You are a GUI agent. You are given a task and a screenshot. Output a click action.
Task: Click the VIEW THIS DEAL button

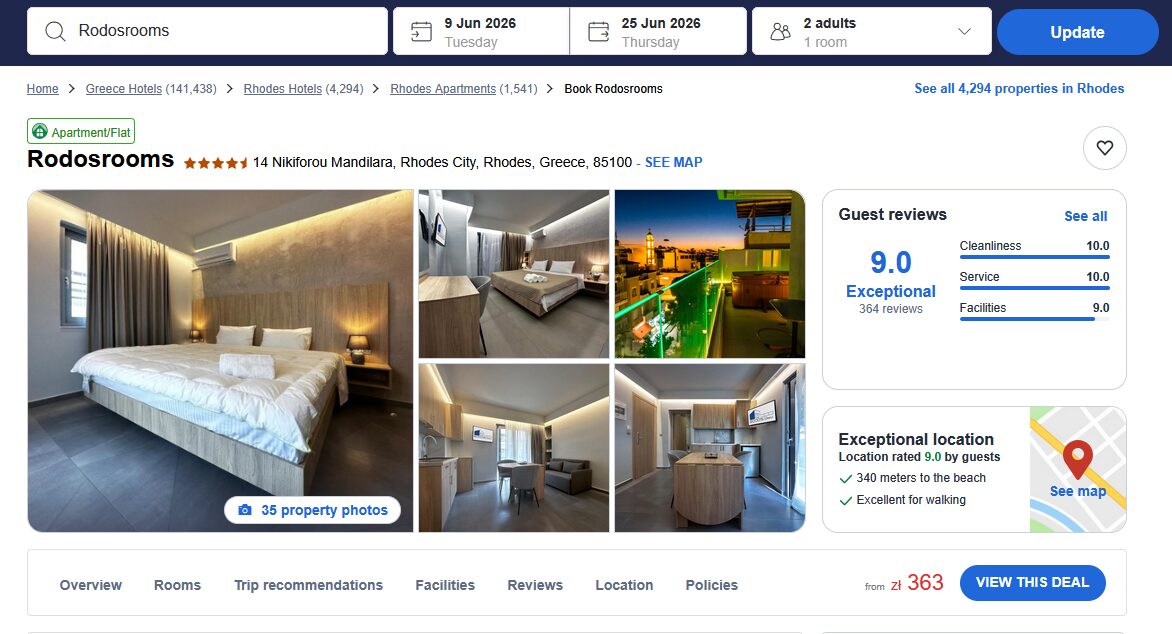1032,582
